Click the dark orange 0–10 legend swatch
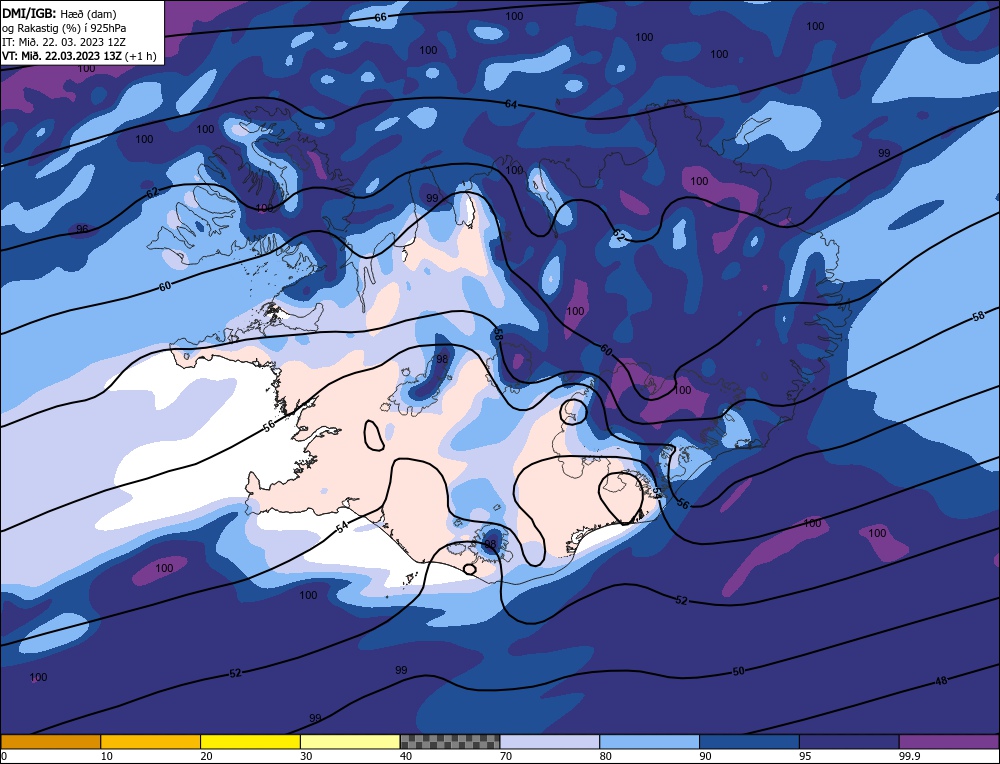The image size is (1000, 764). (50, 741)
